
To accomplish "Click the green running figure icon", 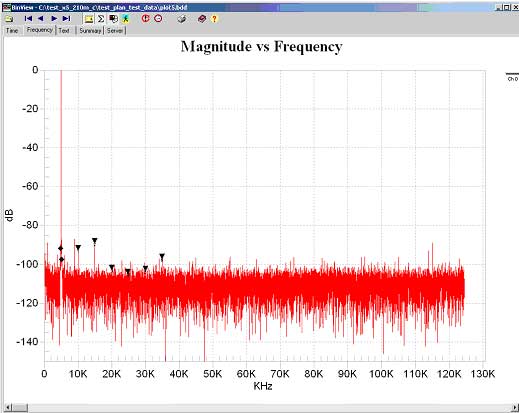I will (x=125, y=19).
